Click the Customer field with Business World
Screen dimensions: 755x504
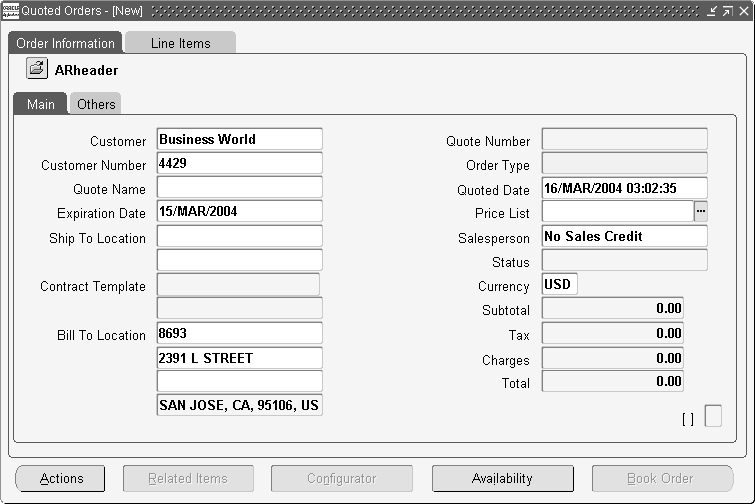240,139
